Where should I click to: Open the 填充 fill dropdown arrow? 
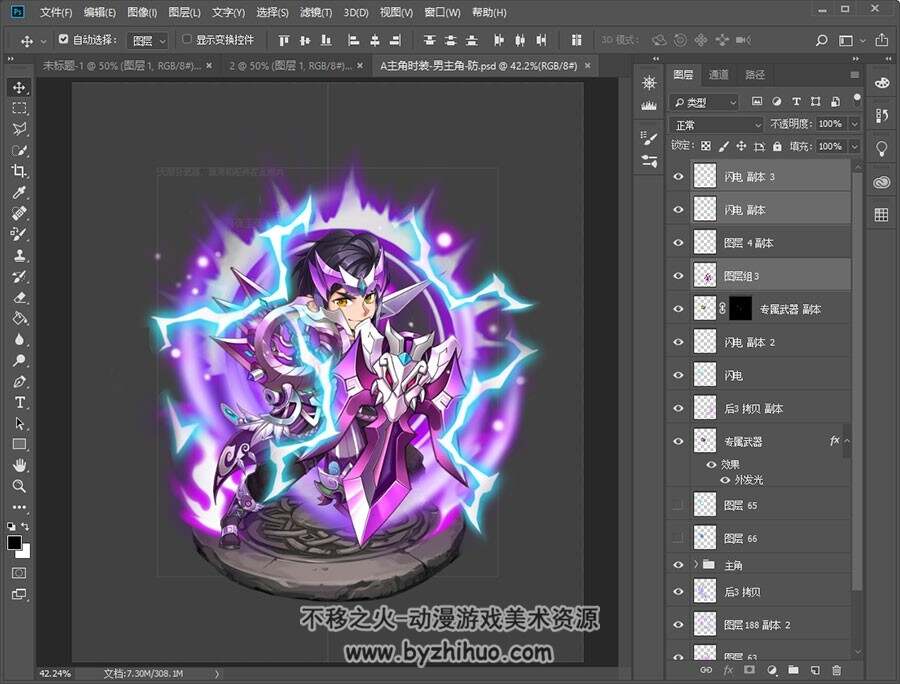(x=855, y=146)
